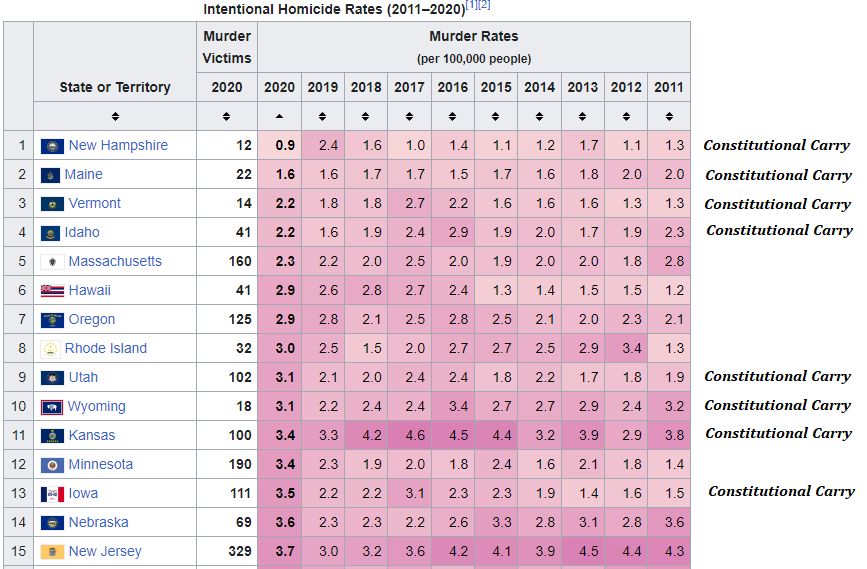Image resolution: width=867 pixels, height=569 pixels.
Task: Follow the Iowa link
Action: (x=83, y=493)
